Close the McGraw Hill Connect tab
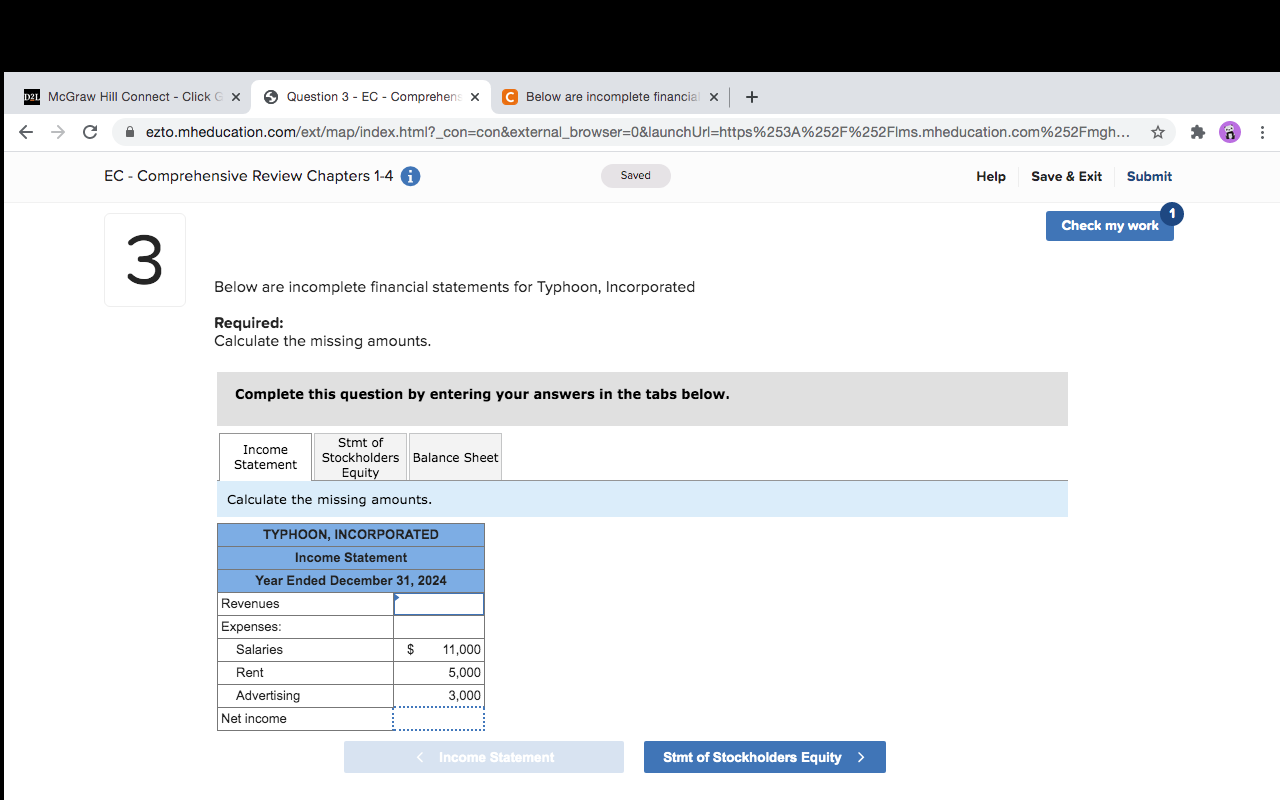 tap(236, 97)
